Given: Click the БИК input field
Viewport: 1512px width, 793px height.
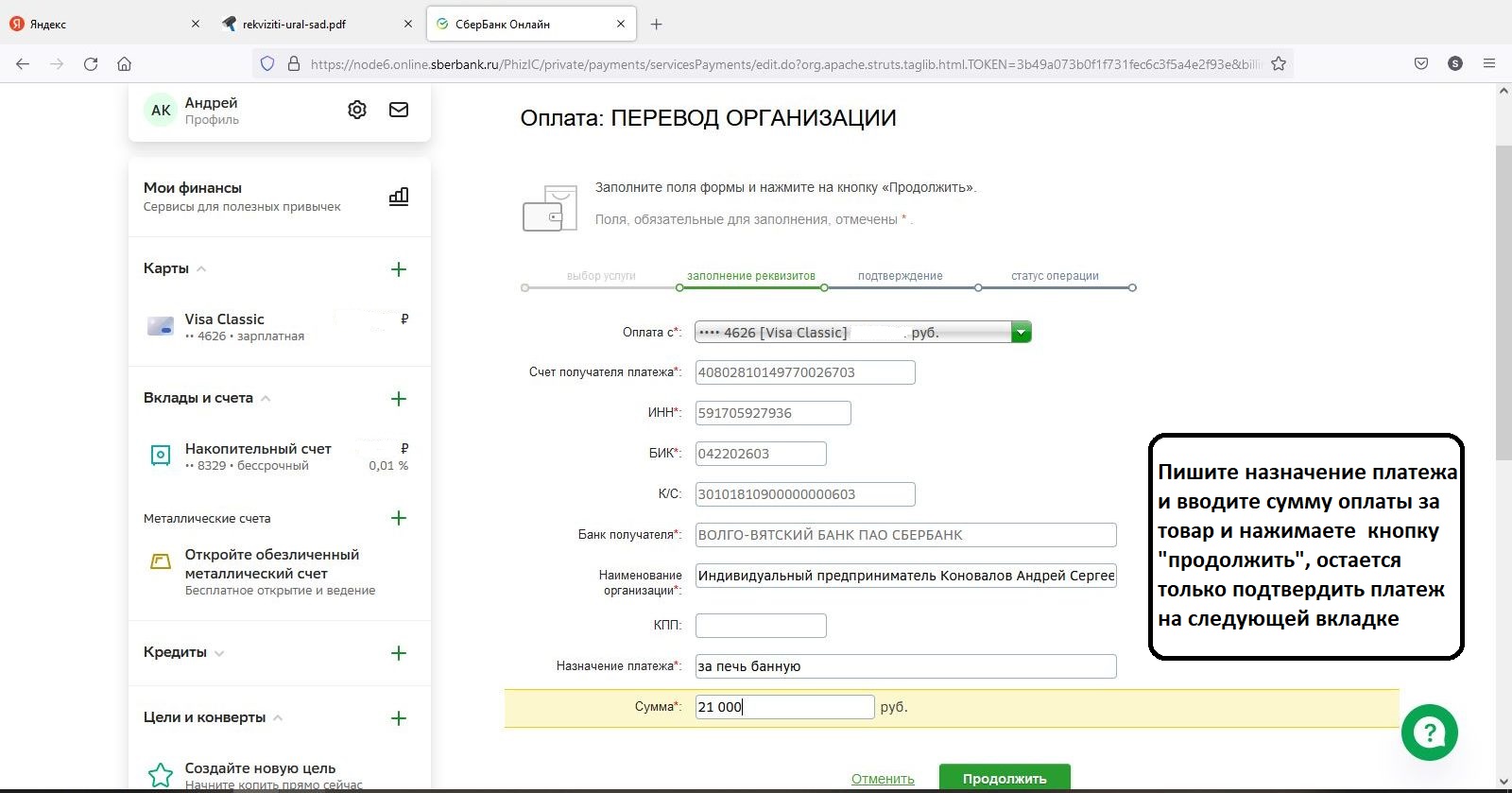Looking at the screenshot, I should coord(761,454).
